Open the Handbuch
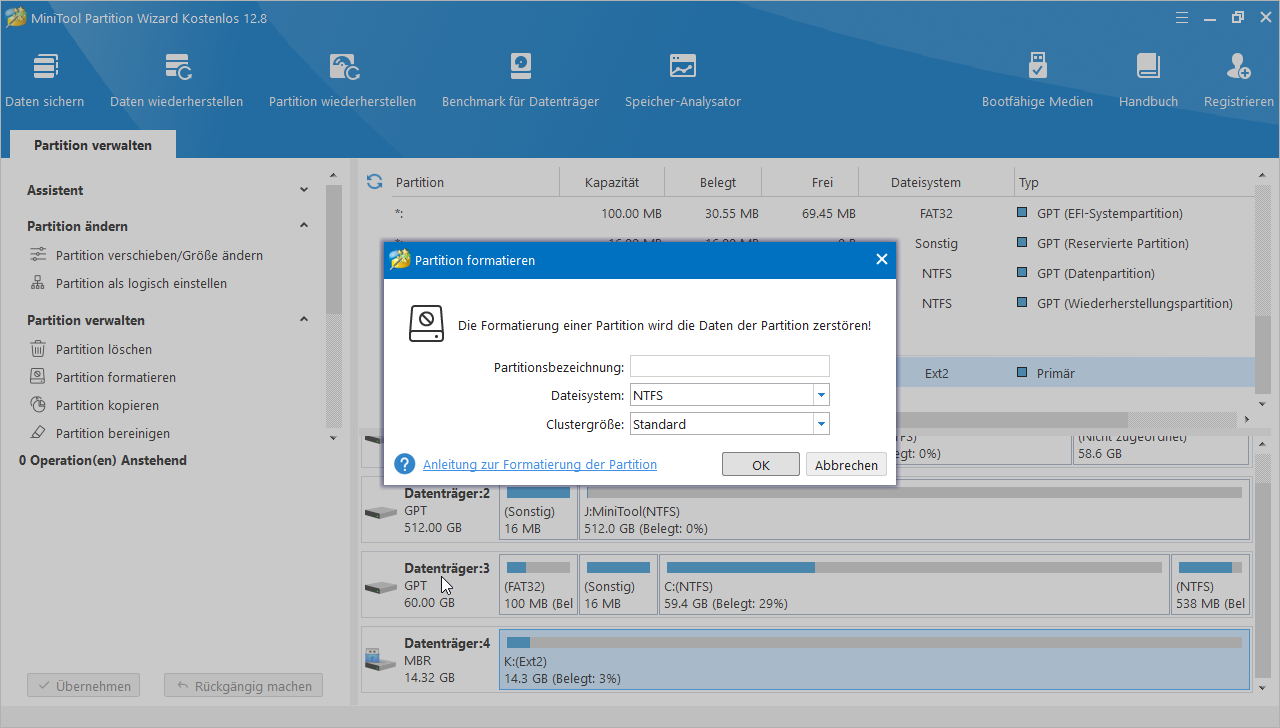This screenshot has width=1280, height=728. 1148,80
